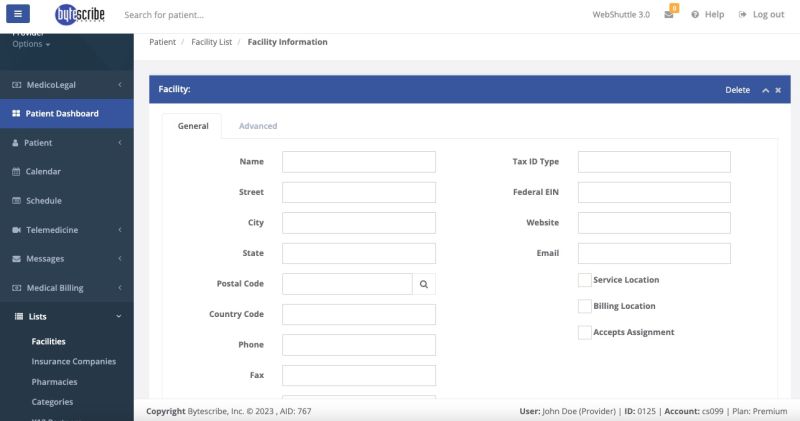
Task: Close the Facility panel with the X icon
Action: point(778,90)
